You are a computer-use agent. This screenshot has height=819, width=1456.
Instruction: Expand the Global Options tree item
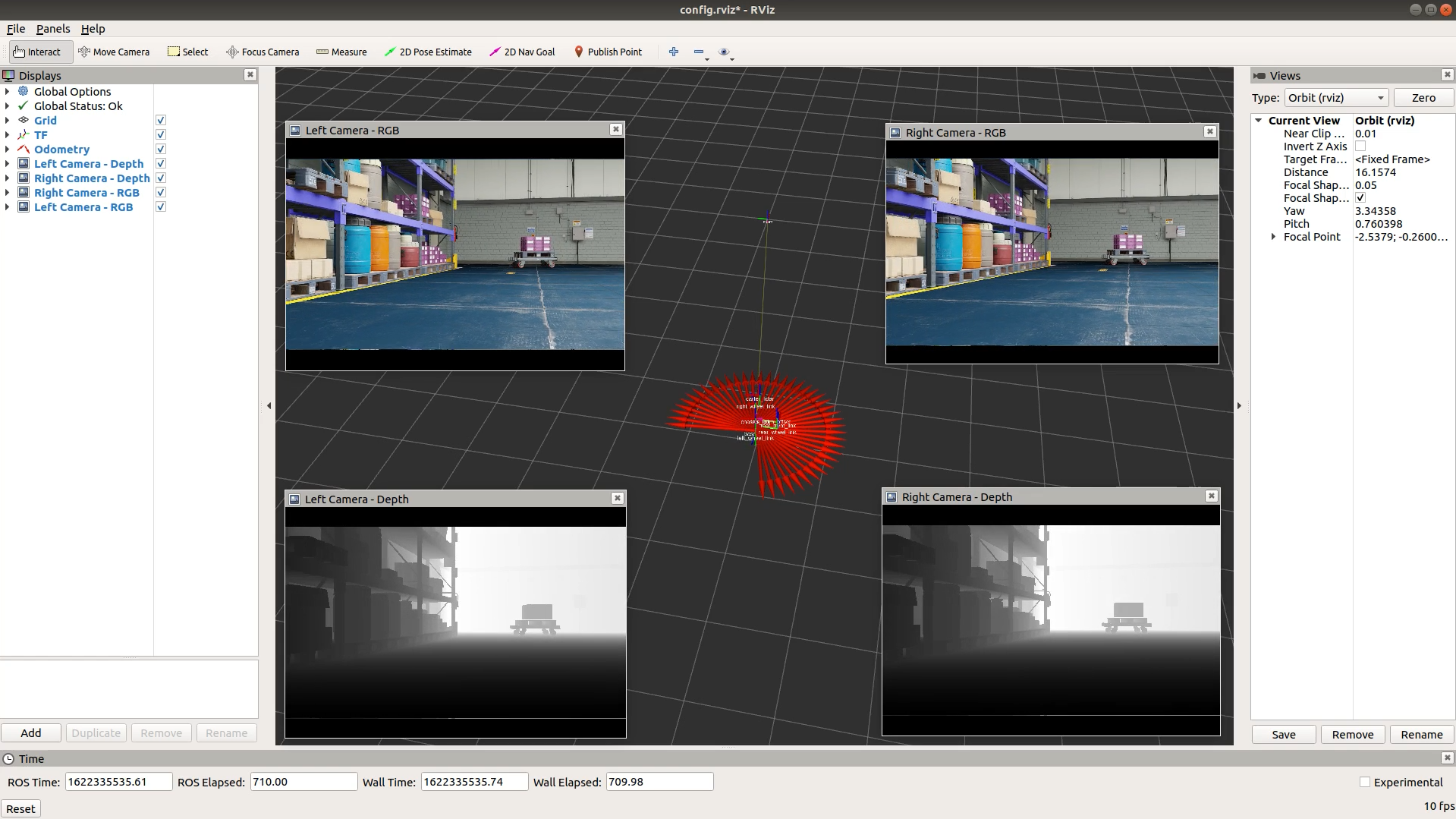pos(8,92)
